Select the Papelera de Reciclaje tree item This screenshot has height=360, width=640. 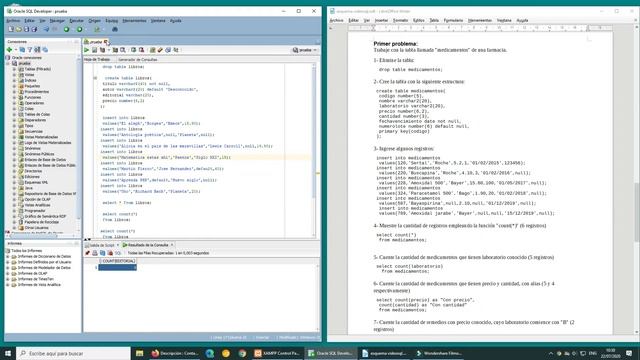pyautogui.click(x=42, y=222)
